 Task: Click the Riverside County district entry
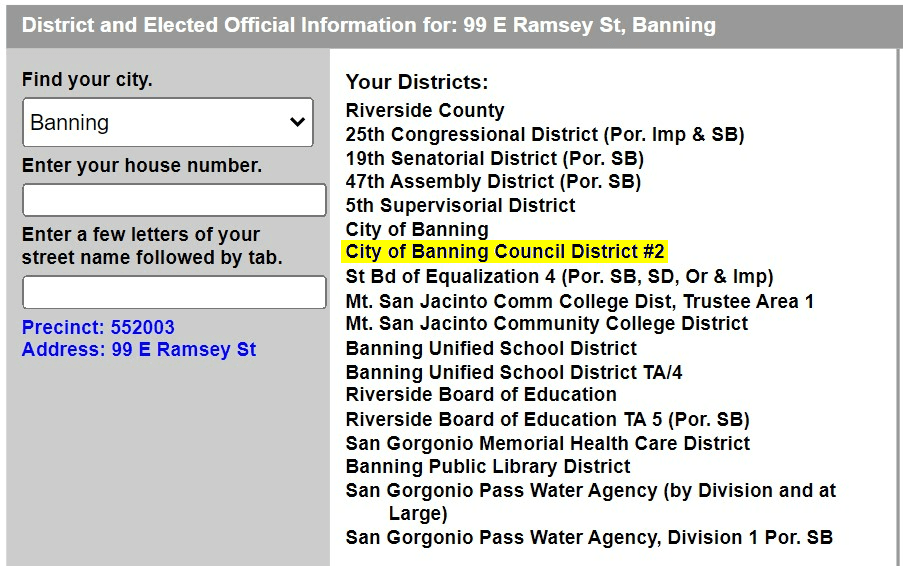(425, 110)
